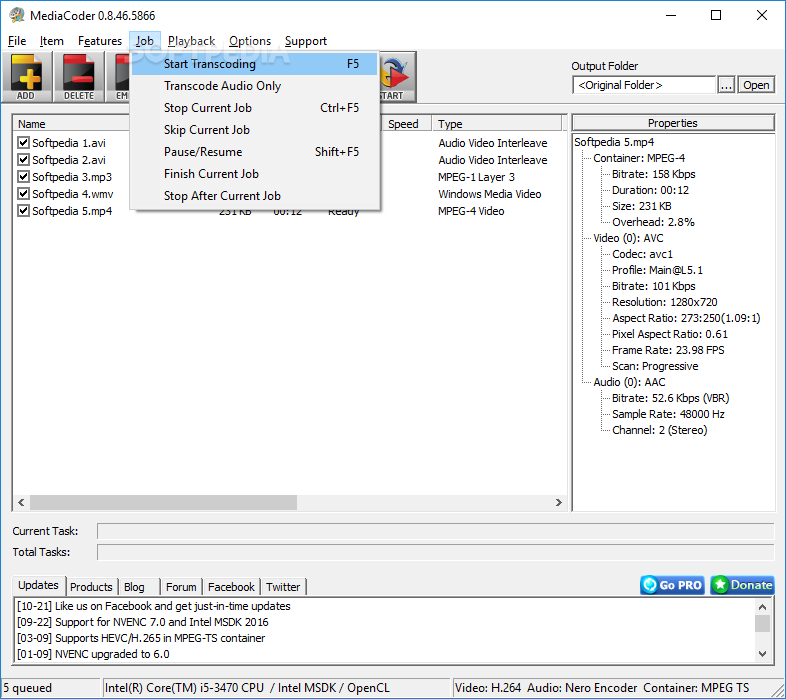Select Stop After Current Job
This screenshot has width=786, height=699.
[x=255, y=196]
